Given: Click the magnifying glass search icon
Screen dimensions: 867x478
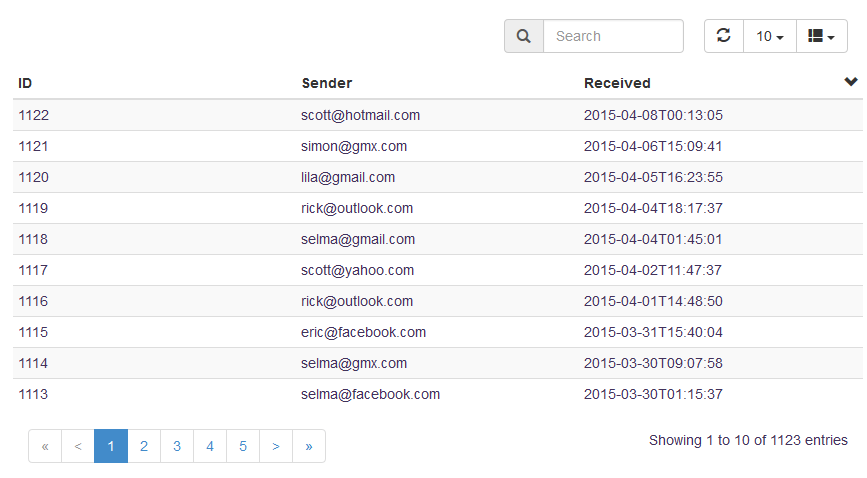Looking at the screenshot, I should [524, 37].
